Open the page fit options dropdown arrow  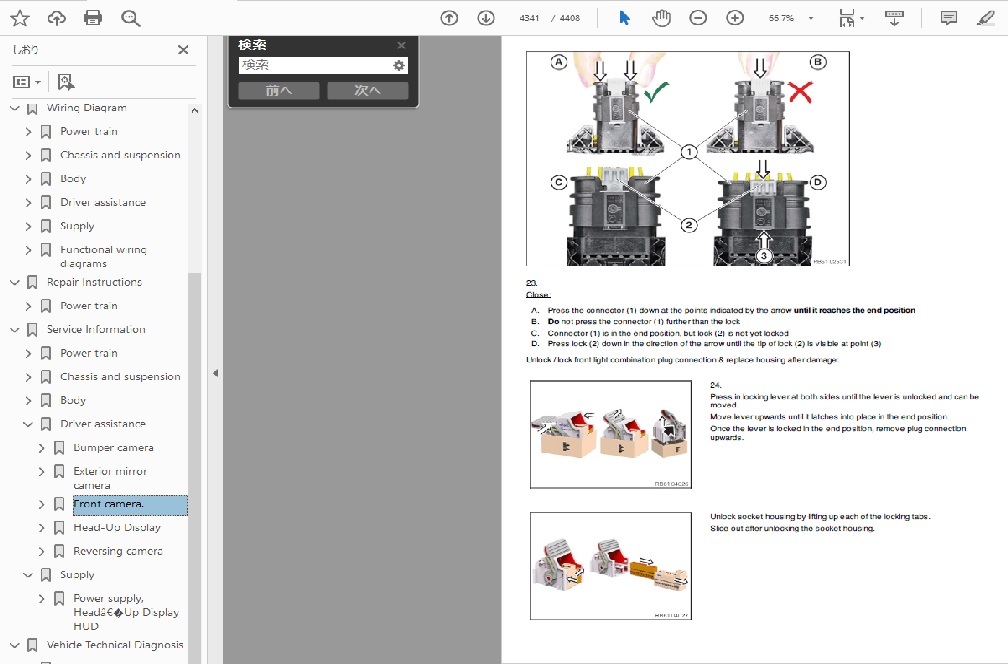[x=862, y=17]
